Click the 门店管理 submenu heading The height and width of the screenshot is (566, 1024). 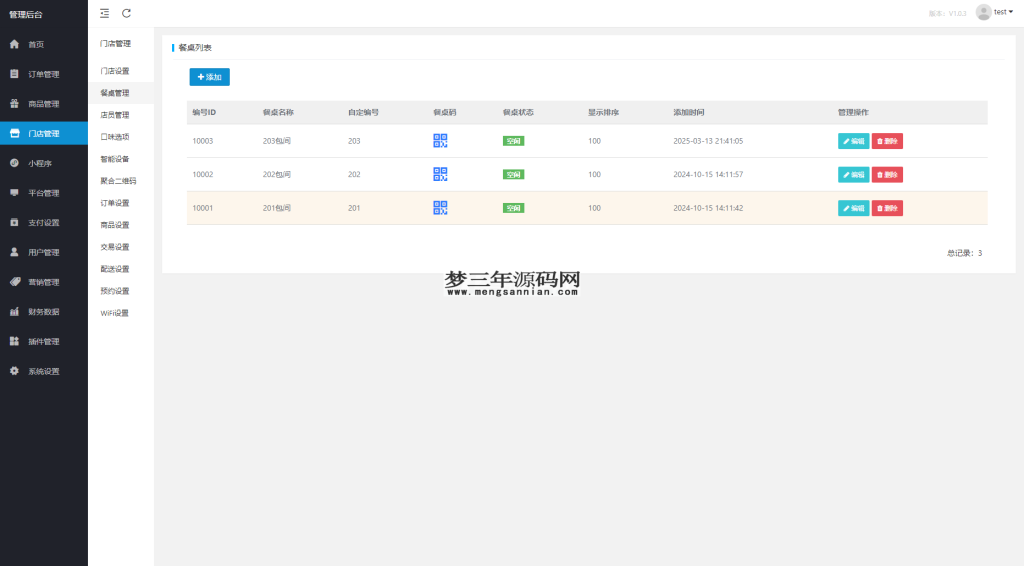[116, 44]
